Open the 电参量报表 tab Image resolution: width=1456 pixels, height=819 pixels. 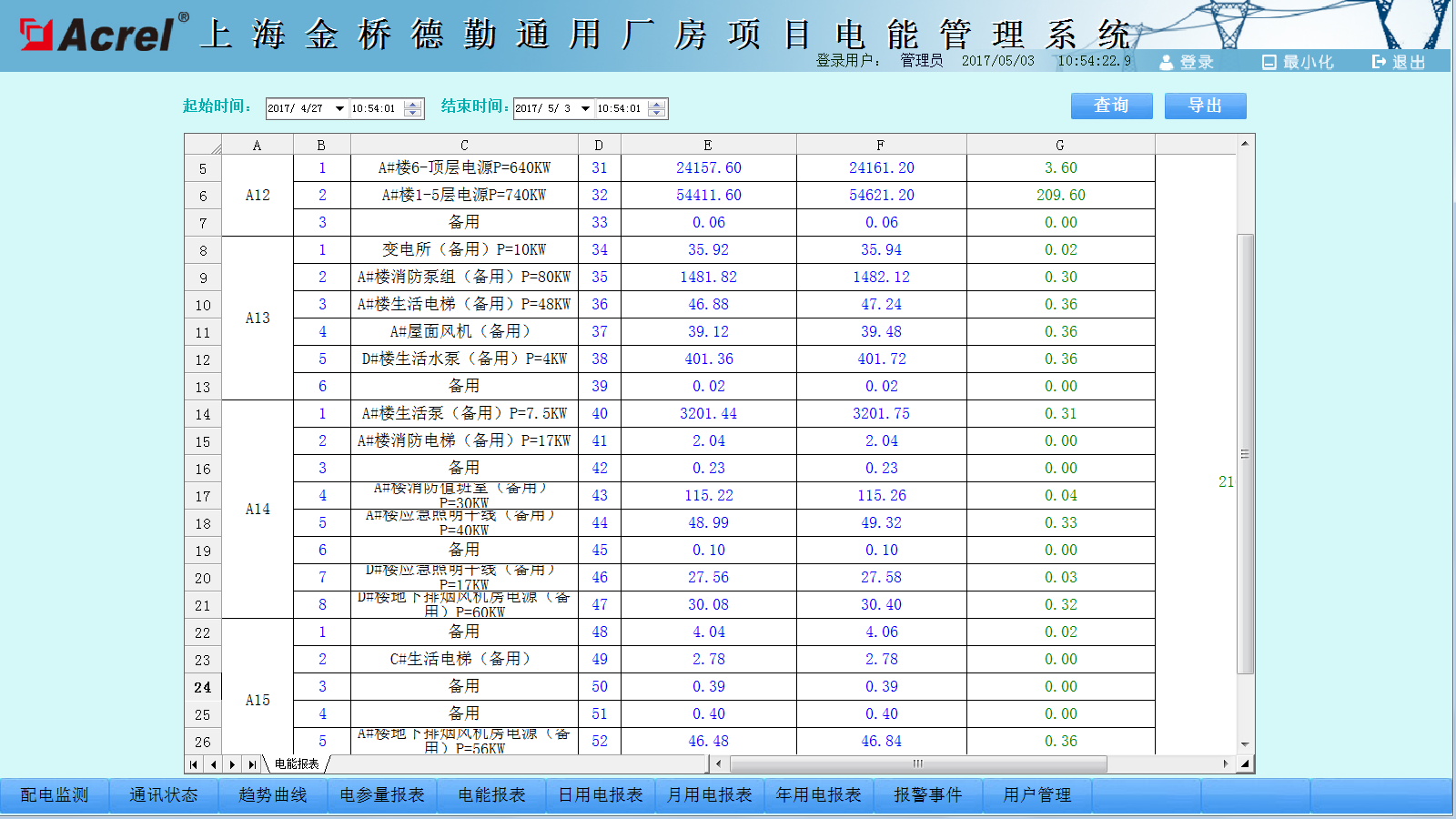point(382,795)
